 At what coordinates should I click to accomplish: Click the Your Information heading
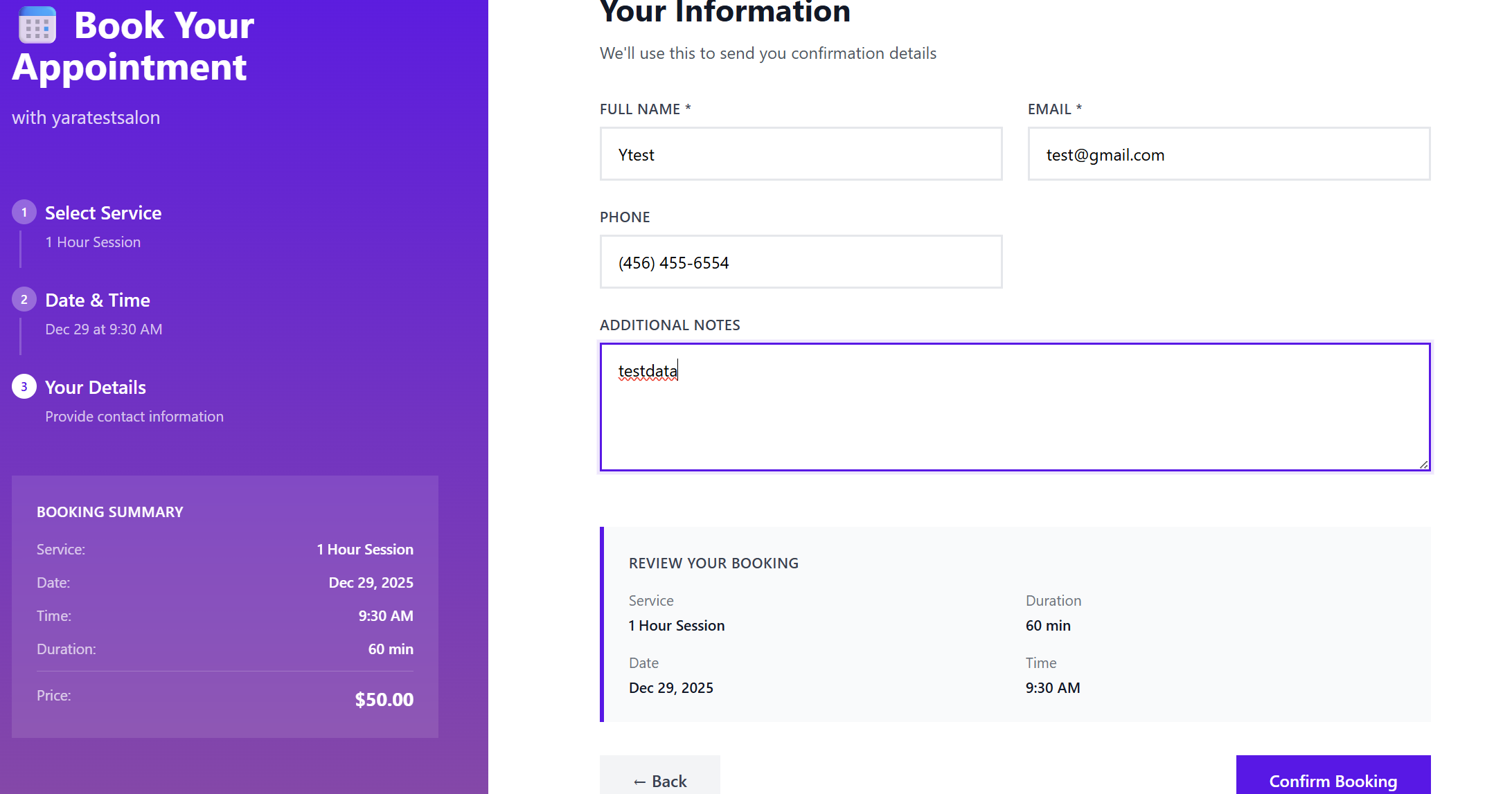724,12
